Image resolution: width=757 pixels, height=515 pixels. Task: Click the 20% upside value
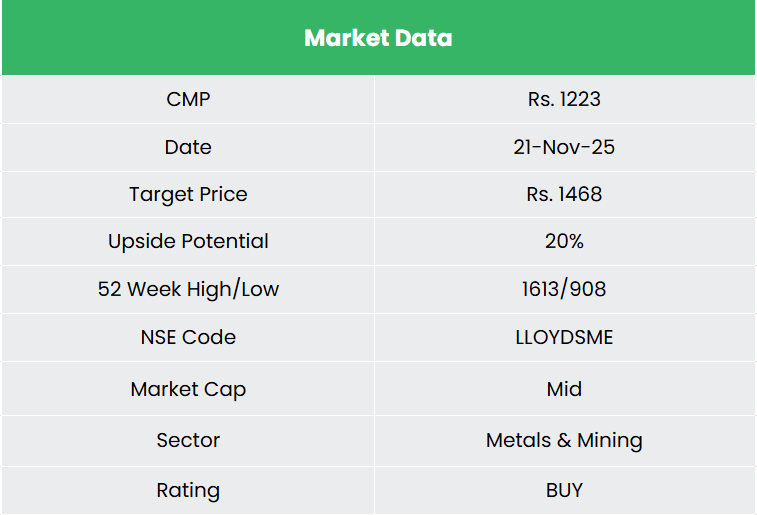(564, 241)
